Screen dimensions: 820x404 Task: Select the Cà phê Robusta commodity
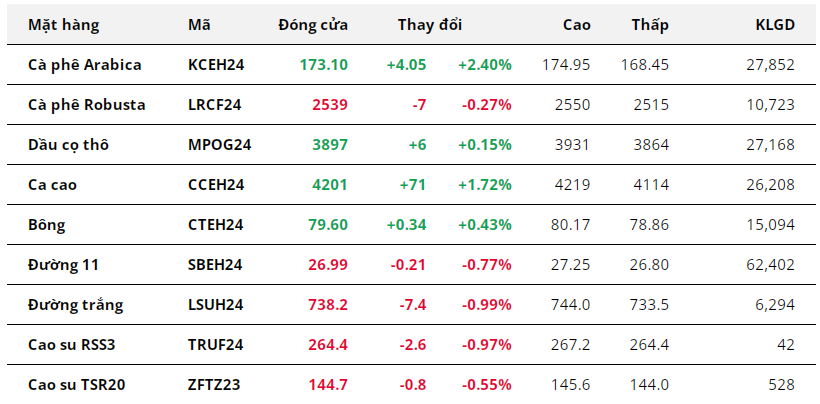pyautogui.click(x=86, y=105)
